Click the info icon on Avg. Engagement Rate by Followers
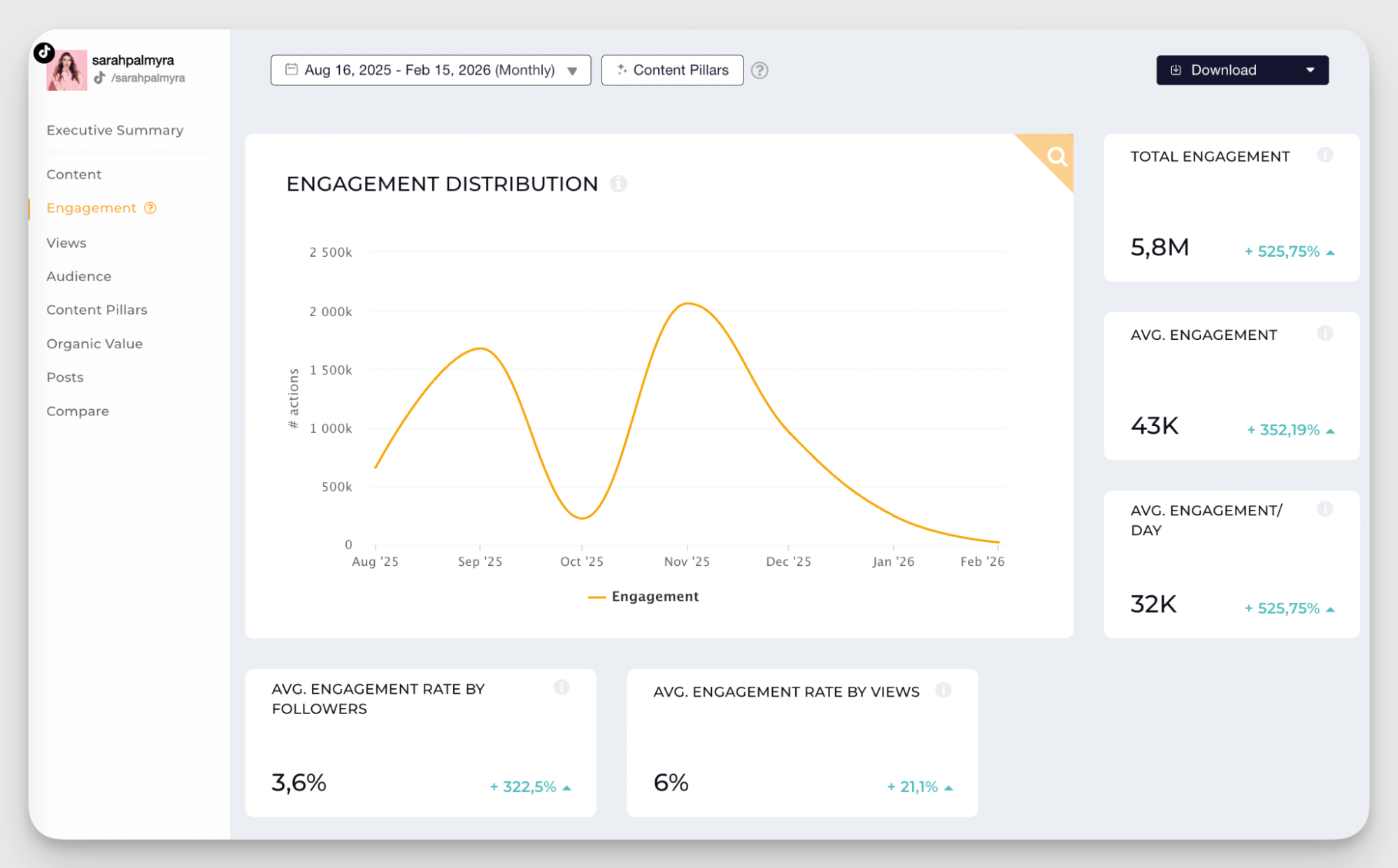 pyautogui.click(x=562, y=687)
